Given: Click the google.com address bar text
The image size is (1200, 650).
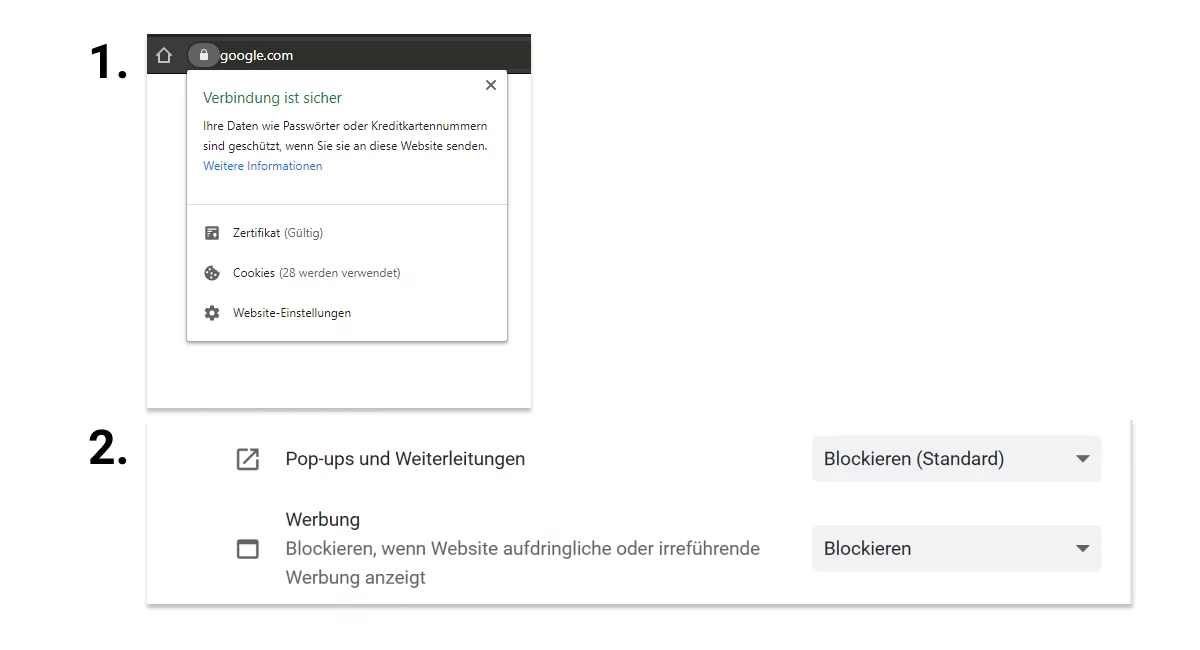Looking at the screenshot, I should point(257,55).
